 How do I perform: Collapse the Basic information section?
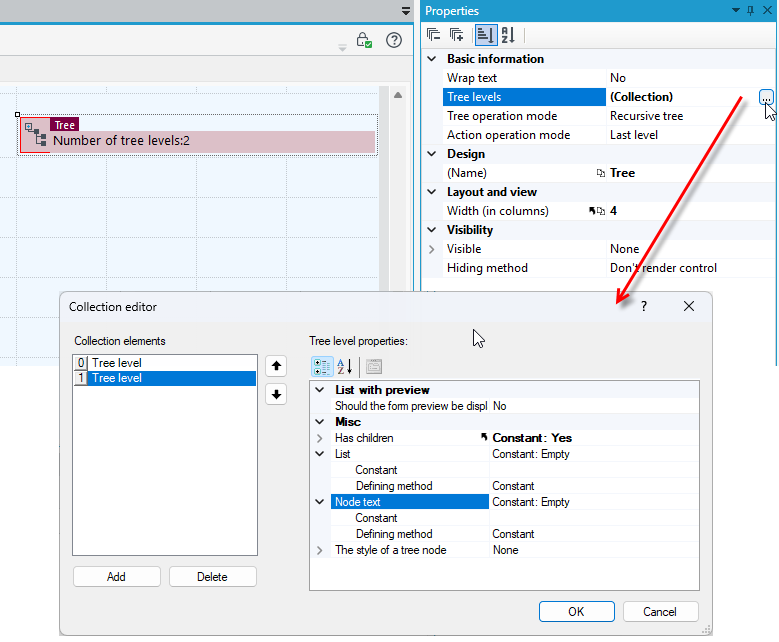point(432,59)
